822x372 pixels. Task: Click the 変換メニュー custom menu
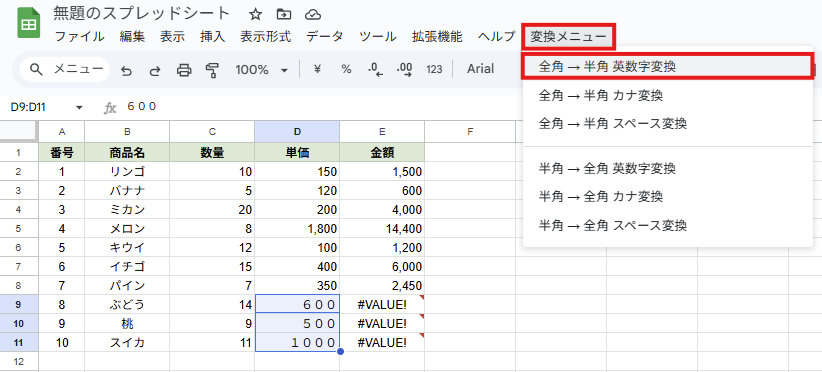pos(568,37)
